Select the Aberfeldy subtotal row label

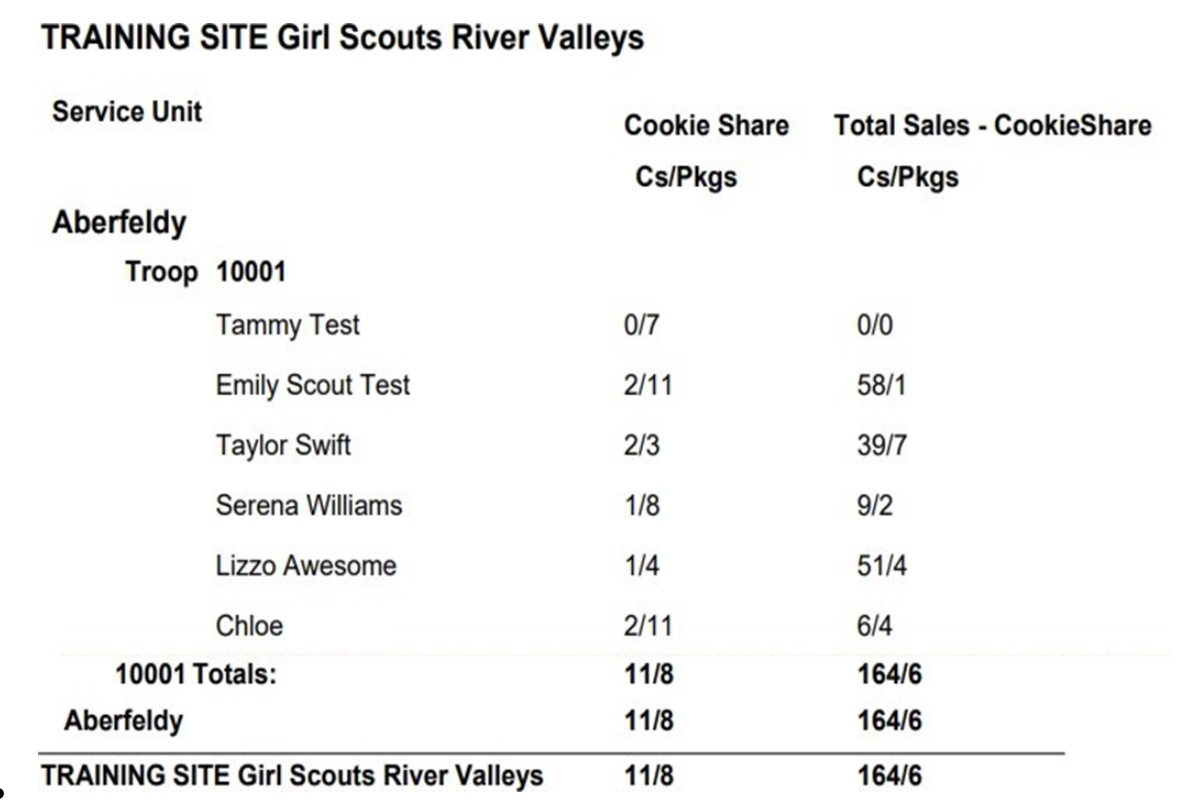click(x=123, y=720)
